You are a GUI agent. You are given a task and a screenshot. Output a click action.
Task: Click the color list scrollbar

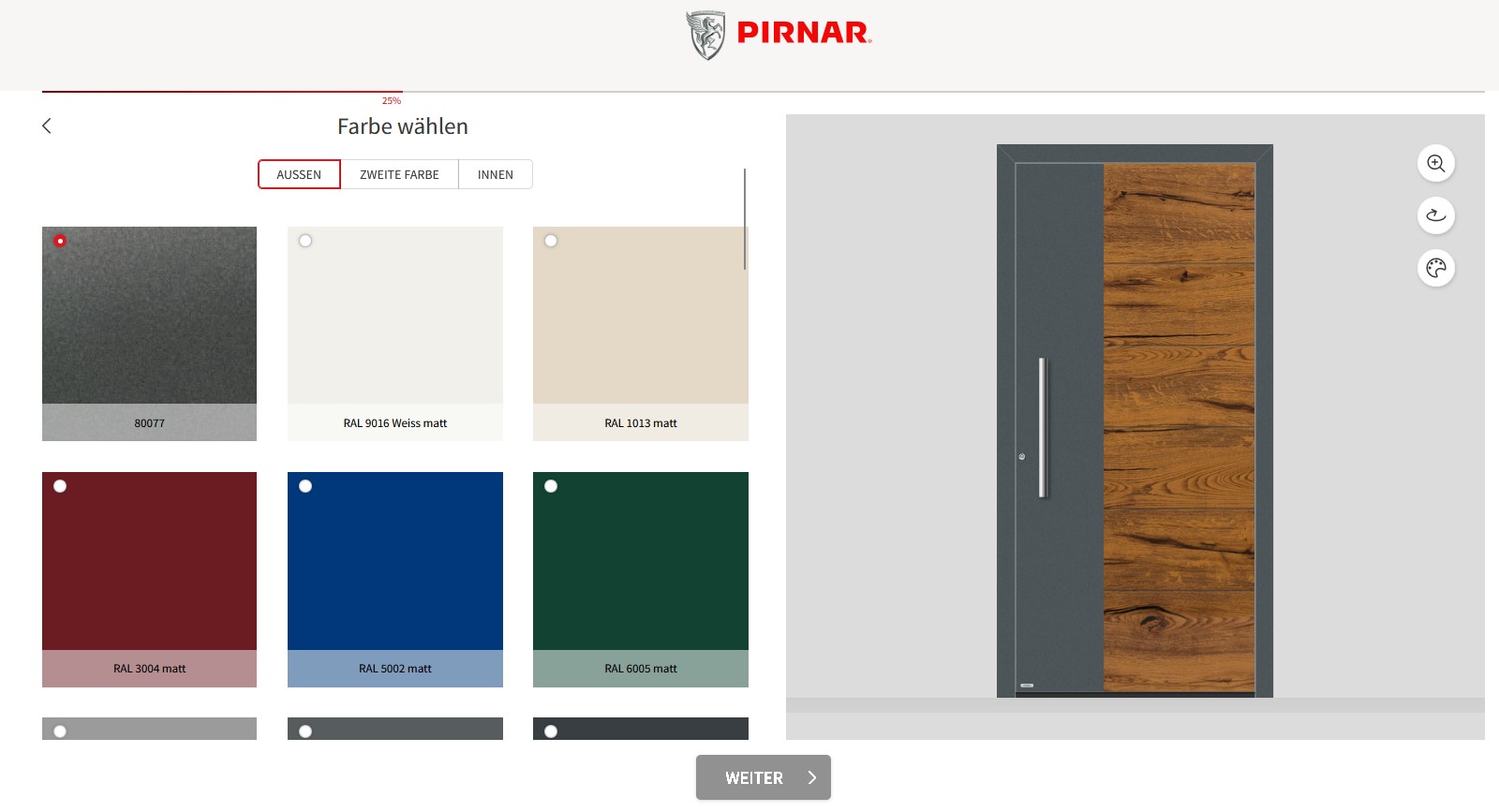coord(745,219)
